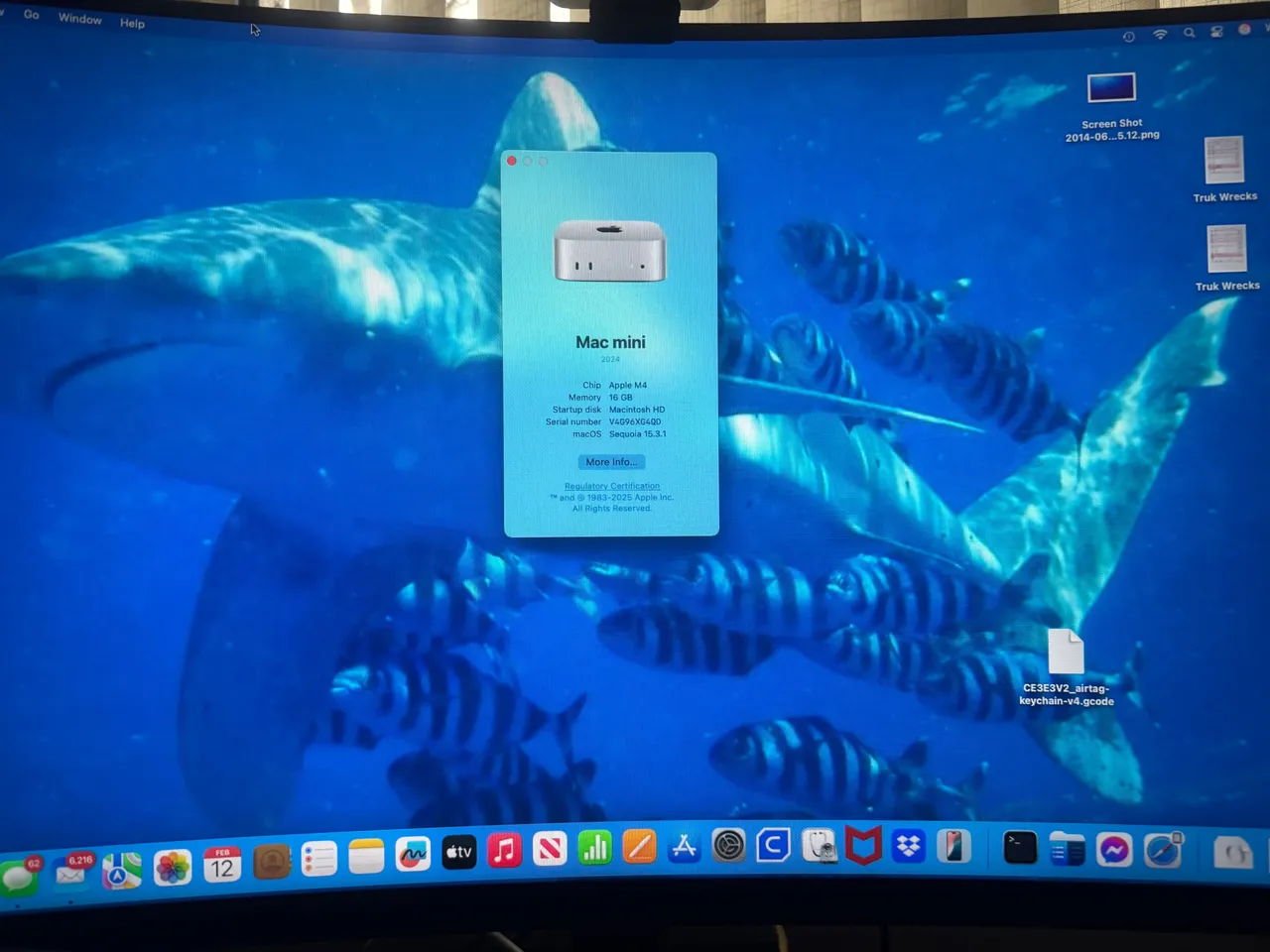Click the Sequoia 15.3.1 macOS version
This screenshot has height=952, width=1270.
click(638, 433)
